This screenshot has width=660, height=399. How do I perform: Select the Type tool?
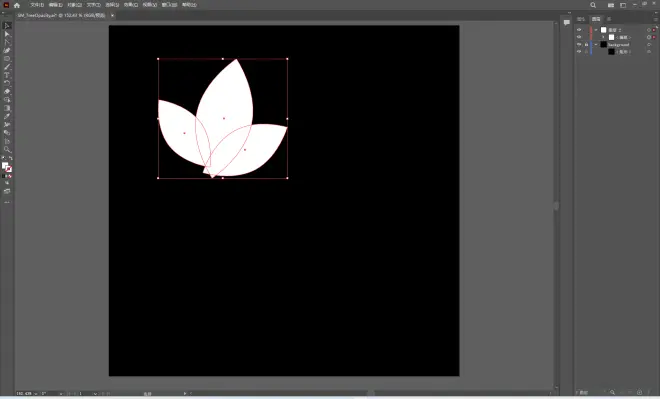7,75
